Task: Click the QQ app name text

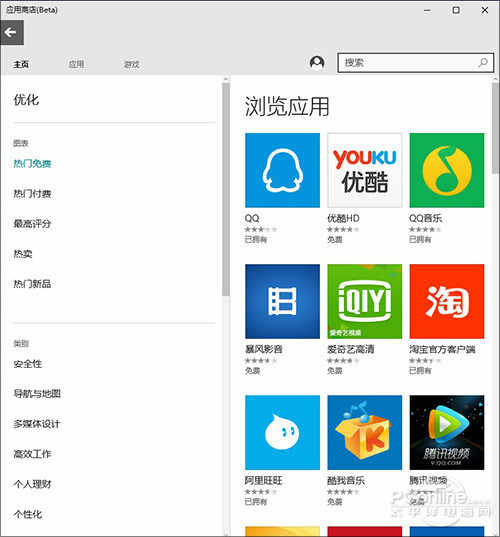Action: [x=252, y=218]
